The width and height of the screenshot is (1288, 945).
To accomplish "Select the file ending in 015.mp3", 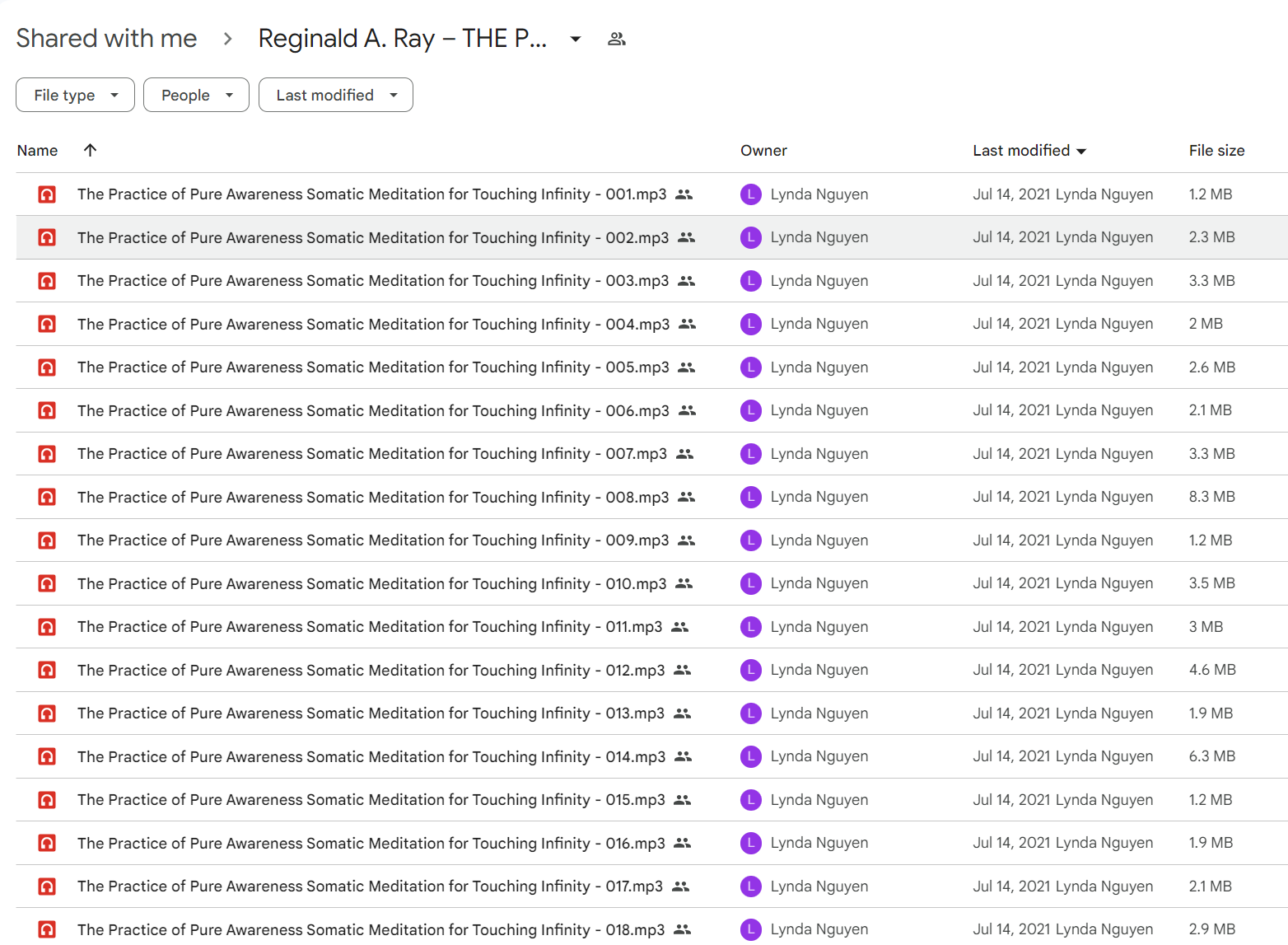I will tap(651, 800).
